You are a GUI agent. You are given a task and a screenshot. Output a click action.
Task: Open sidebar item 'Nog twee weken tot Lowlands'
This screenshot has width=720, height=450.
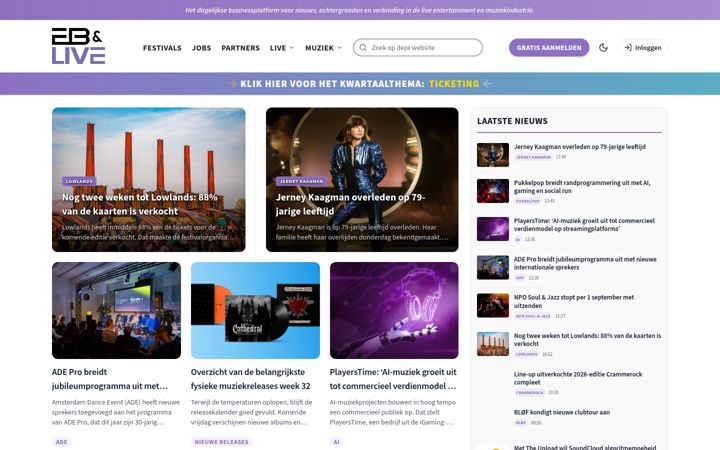587,339
